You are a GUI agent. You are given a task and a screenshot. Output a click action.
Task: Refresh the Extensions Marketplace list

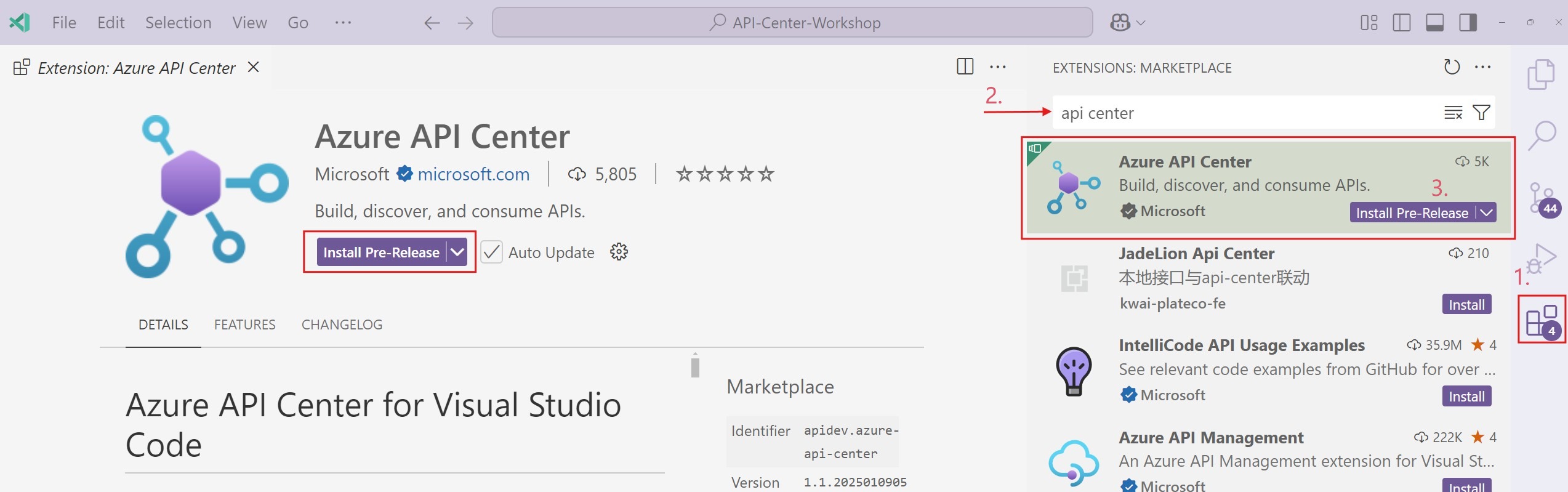[x=1452, y=67]
